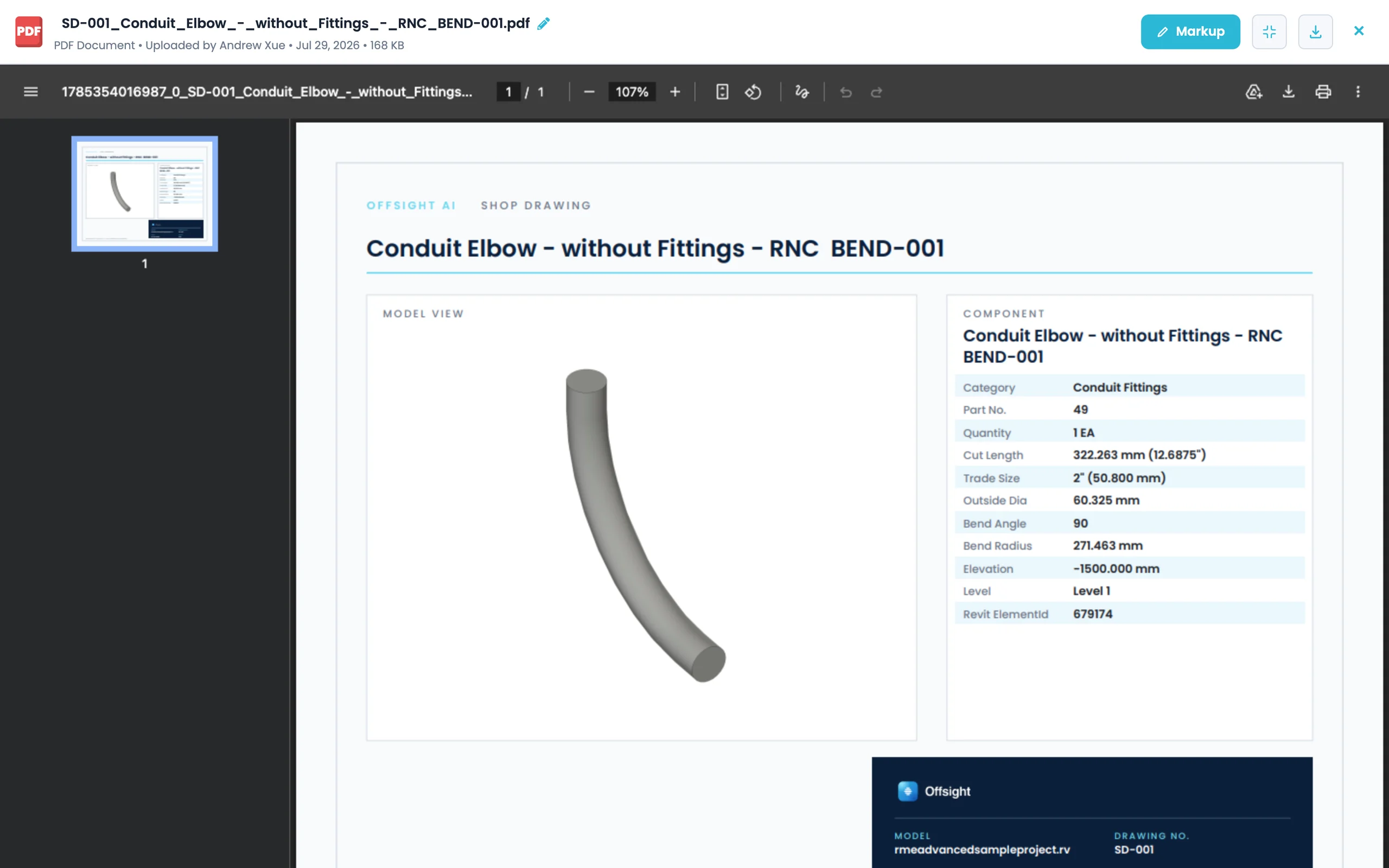Screen dimensions: 1389x868
Task: Select Revit ElementId 679174
Action: 1093,614
